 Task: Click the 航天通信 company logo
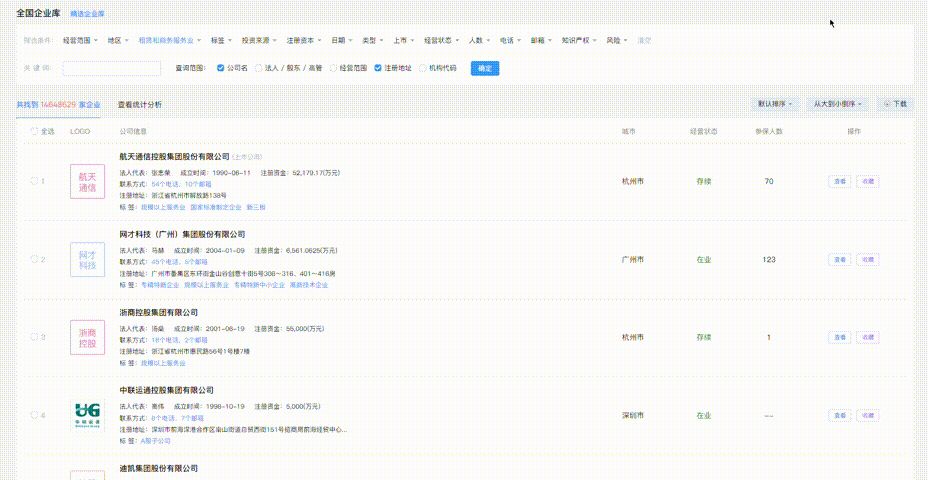[x=87, y=182]
